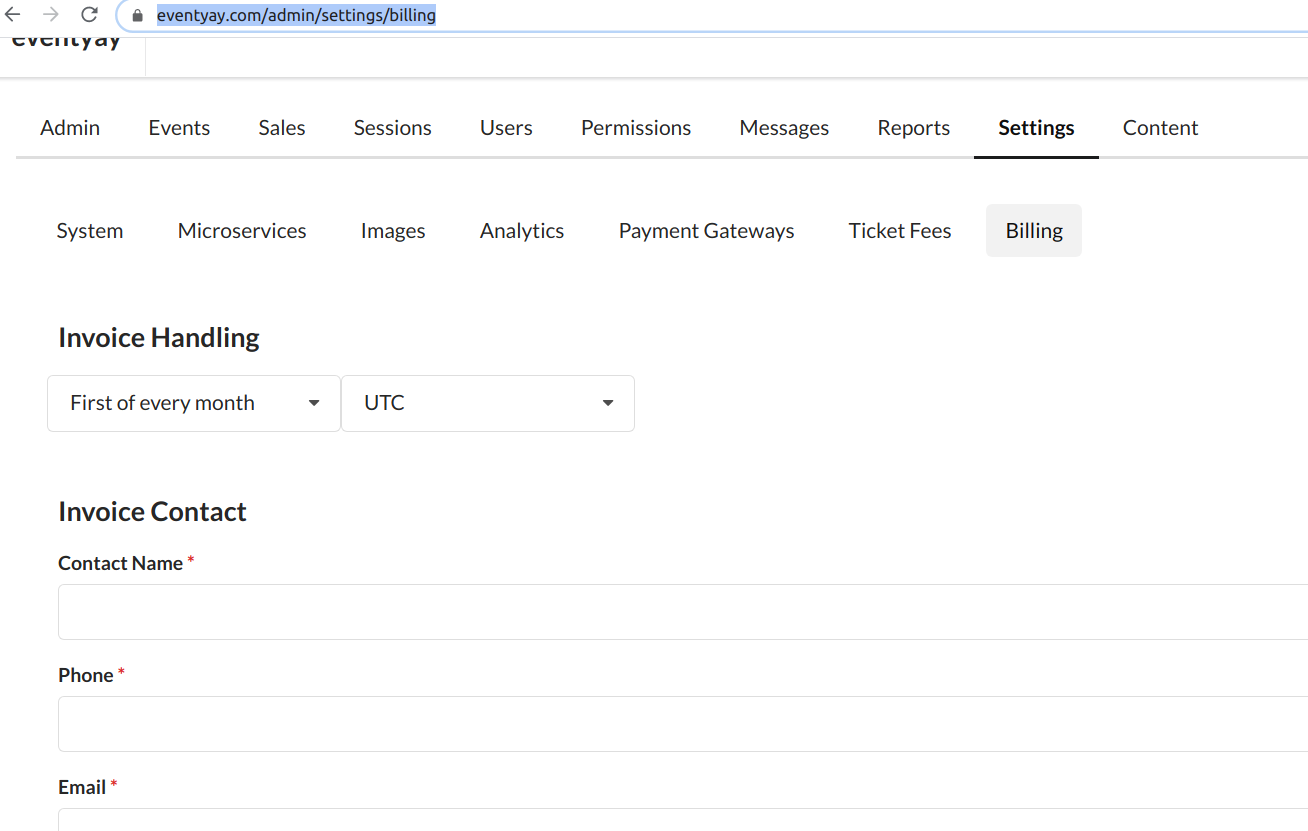1308x831 pixels.
Task: Open the Events tab
Action: [x=179, y=128]
